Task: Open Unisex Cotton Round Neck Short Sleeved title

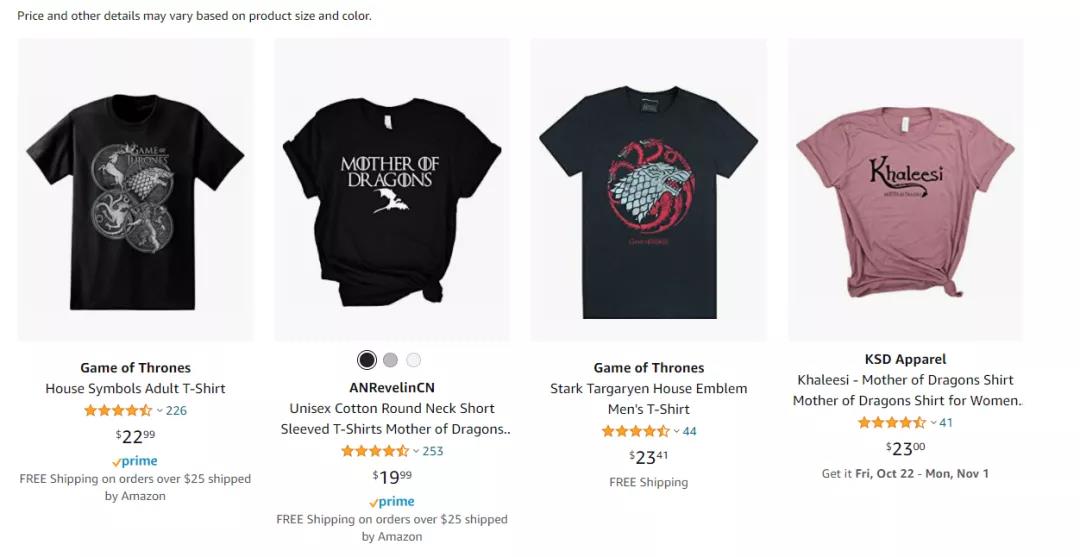Action: (392, 418)
